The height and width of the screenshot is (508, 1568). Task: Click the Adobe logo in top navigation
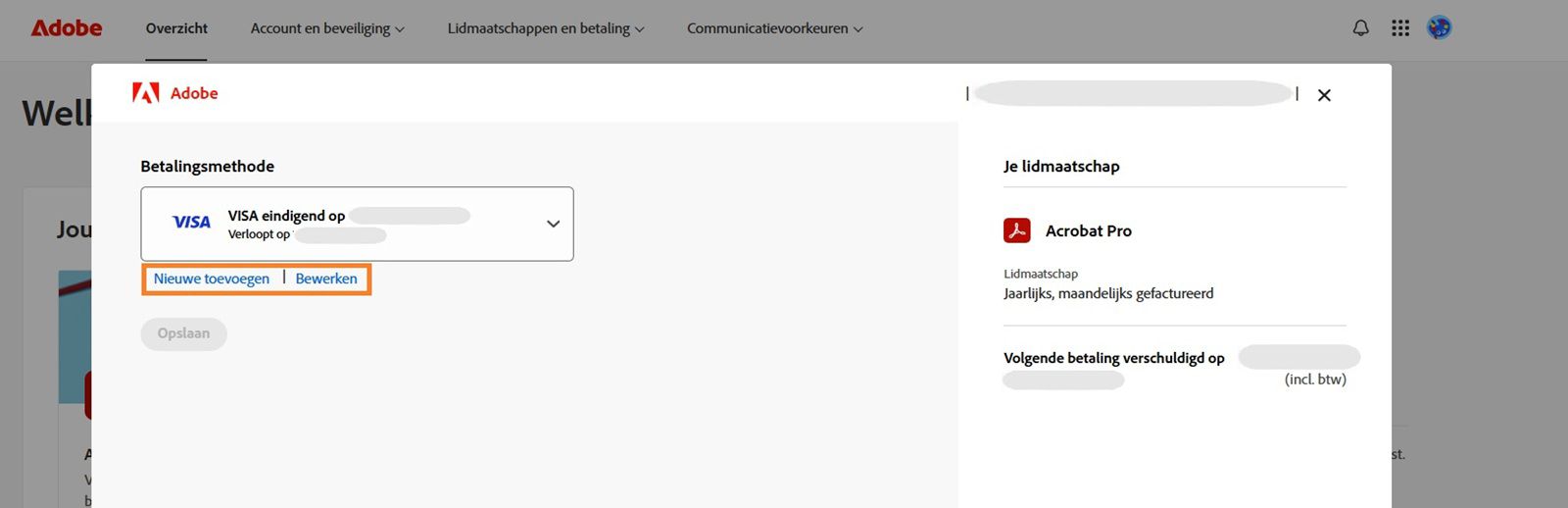67,28
